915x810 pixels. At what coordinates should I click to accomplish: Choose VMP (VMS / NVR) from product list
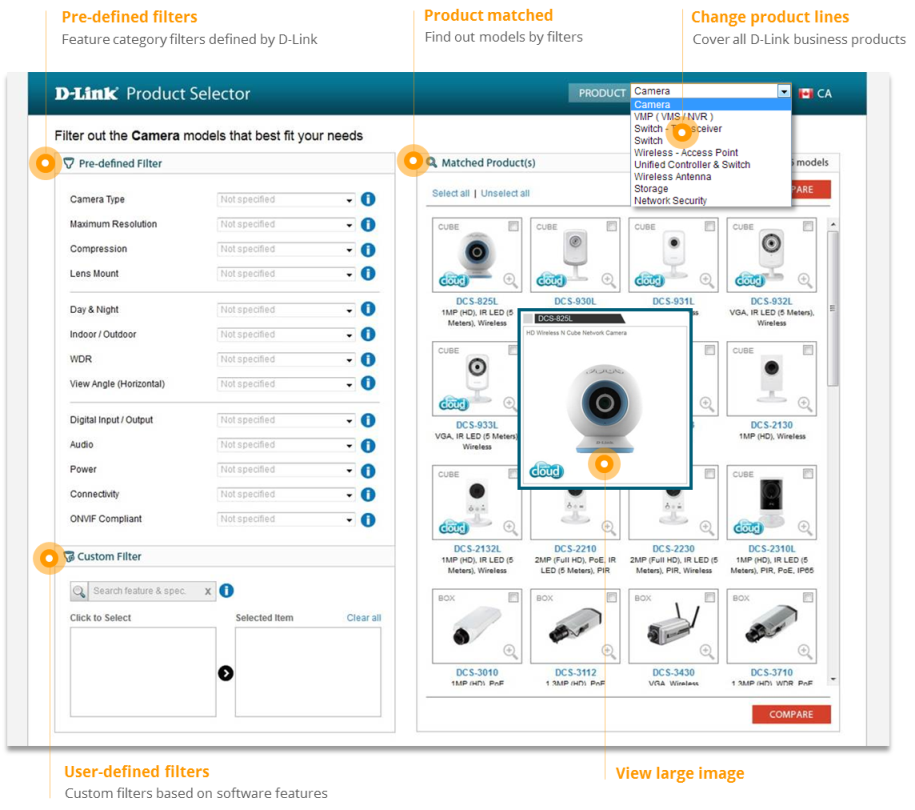coord(673,117)
